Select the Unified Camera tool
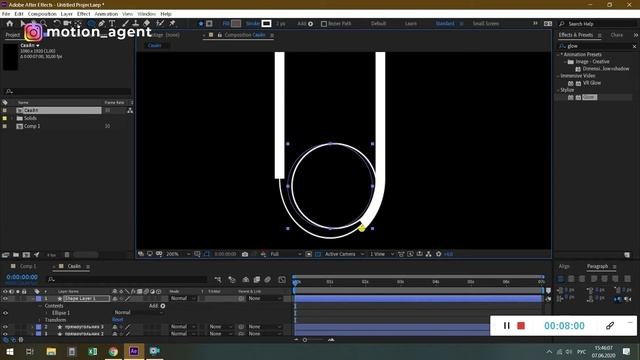 tap(67, 24)
